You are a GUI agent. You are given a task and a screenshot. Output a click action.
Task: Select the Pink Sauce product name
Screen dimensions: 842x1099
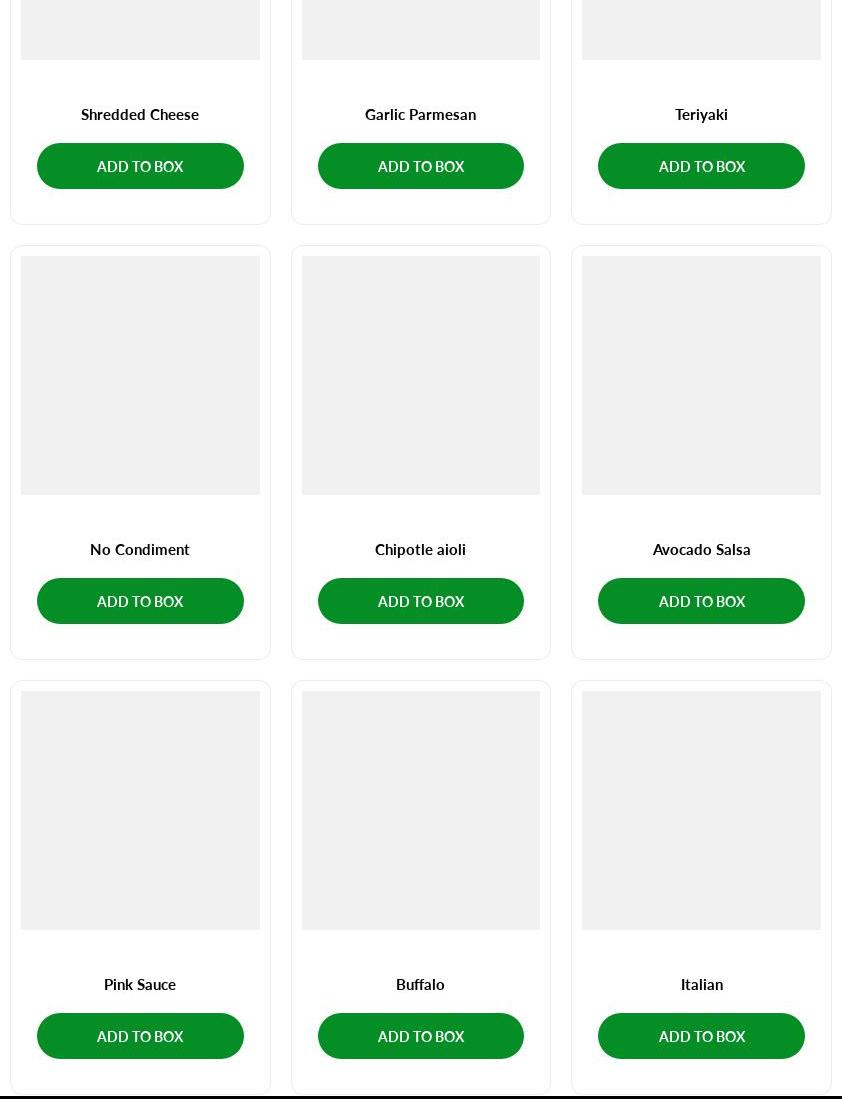[140, 985]
